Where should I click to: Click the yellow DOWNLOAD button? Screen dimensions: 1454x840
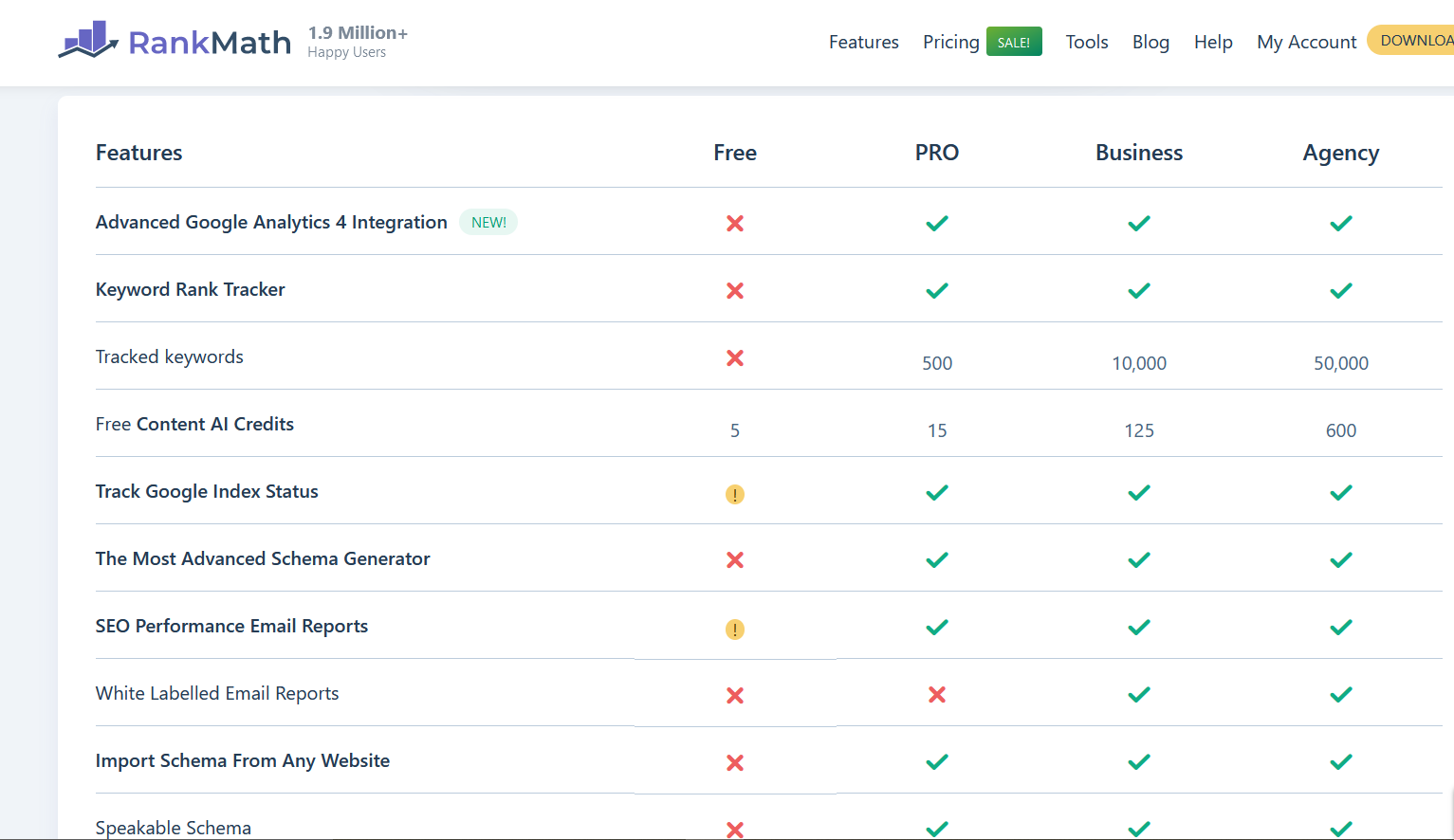(1411, 40)
